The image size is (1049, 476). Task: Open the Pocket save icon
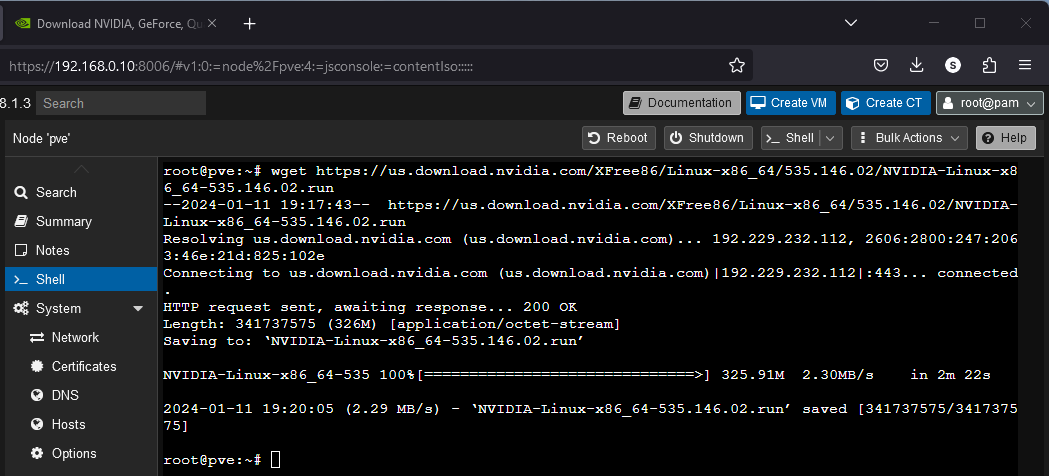click(x=881, y=65)
